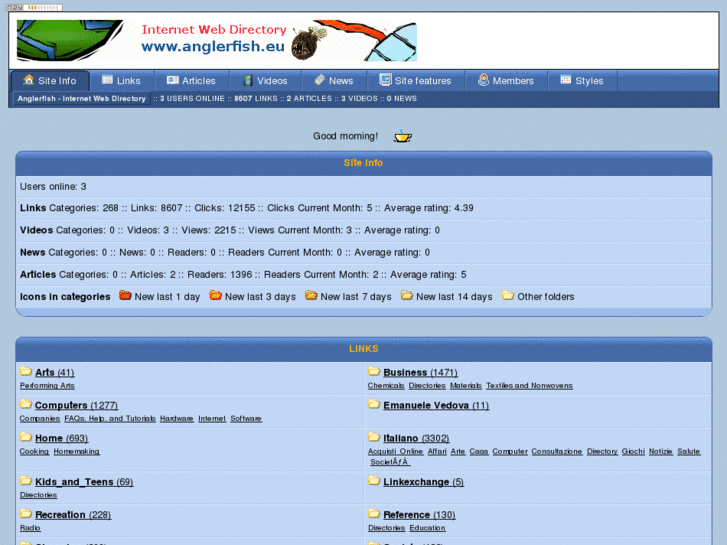Open the Homemaking subcategory link
This screenshot has width=727, height=545.
tap(77, 451)
